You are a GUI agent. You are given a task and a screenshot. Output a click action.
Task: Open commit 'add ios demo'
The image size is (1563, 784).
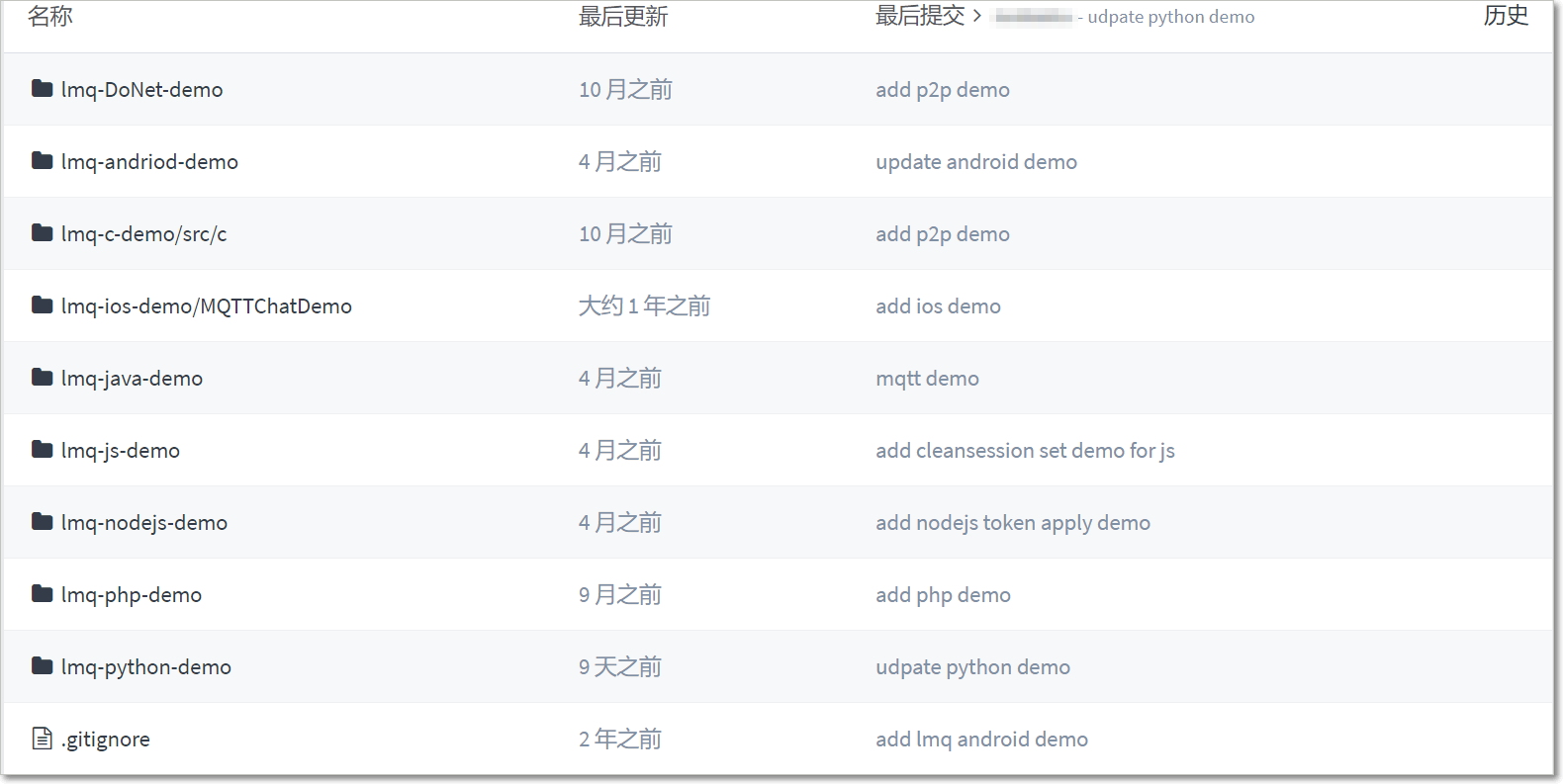point(938,306)
